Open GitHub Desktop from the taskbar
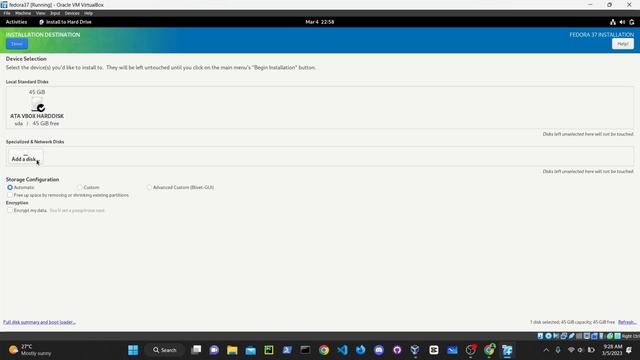The width and height of the screenshot is (640, 360). 397,350
